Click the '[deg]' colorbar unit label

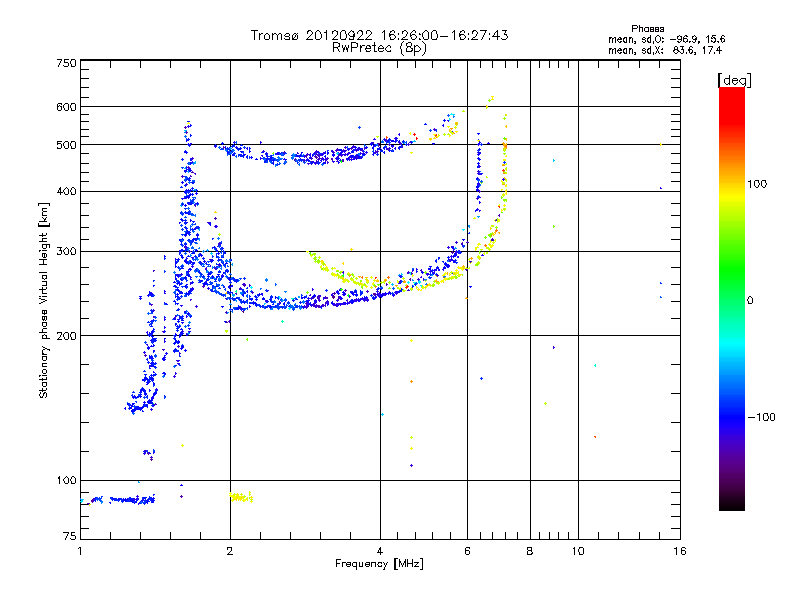734,80
